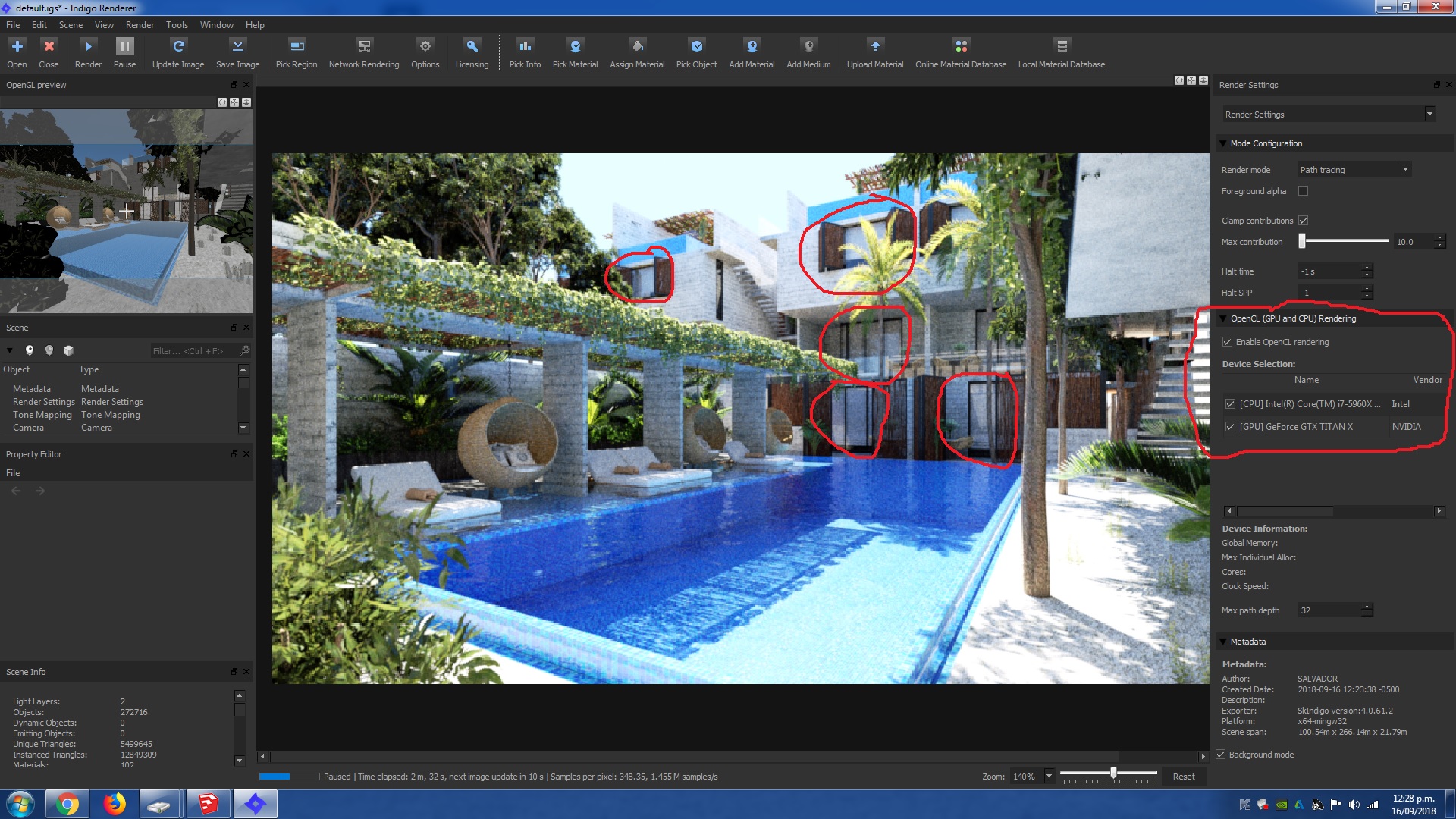Open the Render mode Path tracing dropdown
This screenshot has width=1456, height=819.
coord(1354,170)
